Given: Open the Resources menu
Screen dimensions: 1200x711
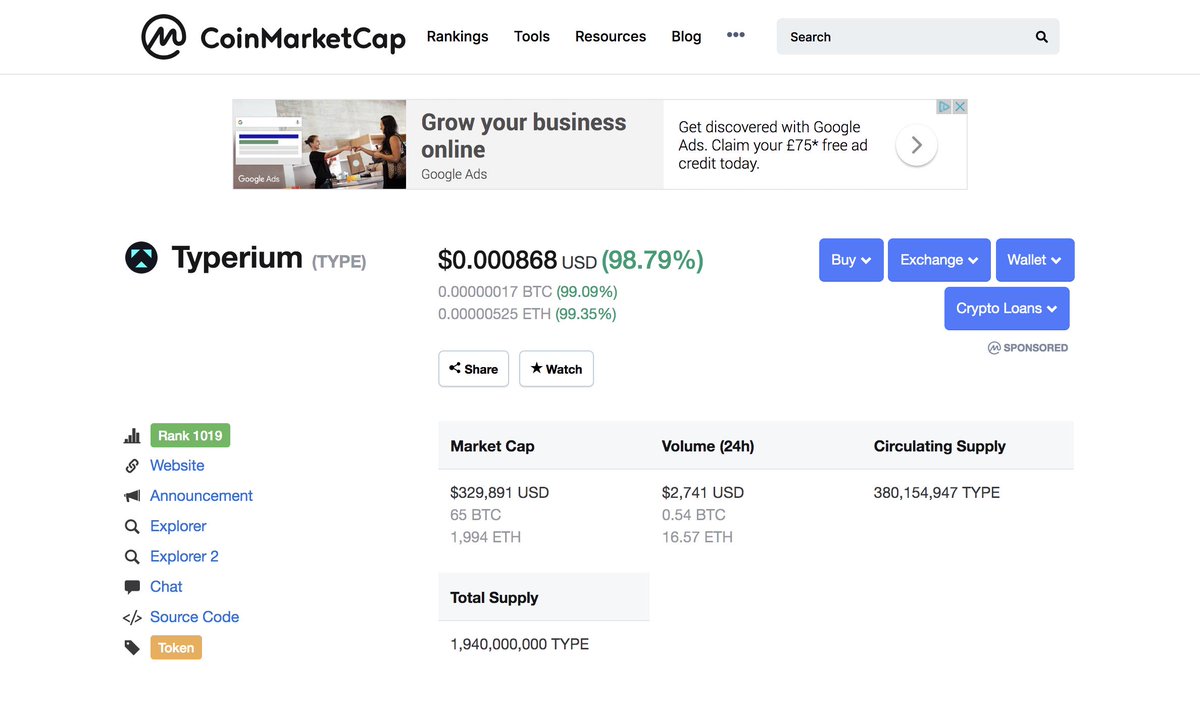Looking at the screenshot, I should (x=610, y=36).
